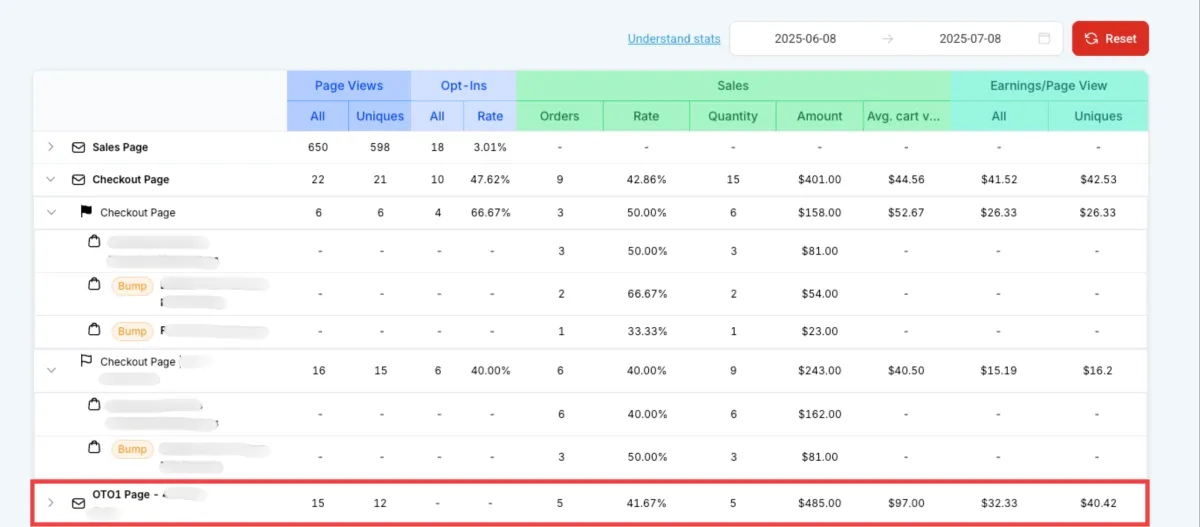The image size is (1200, 527).
Task: Click the $162.00 amount cell
Action: pyautogui.click(x=820, y=414)
